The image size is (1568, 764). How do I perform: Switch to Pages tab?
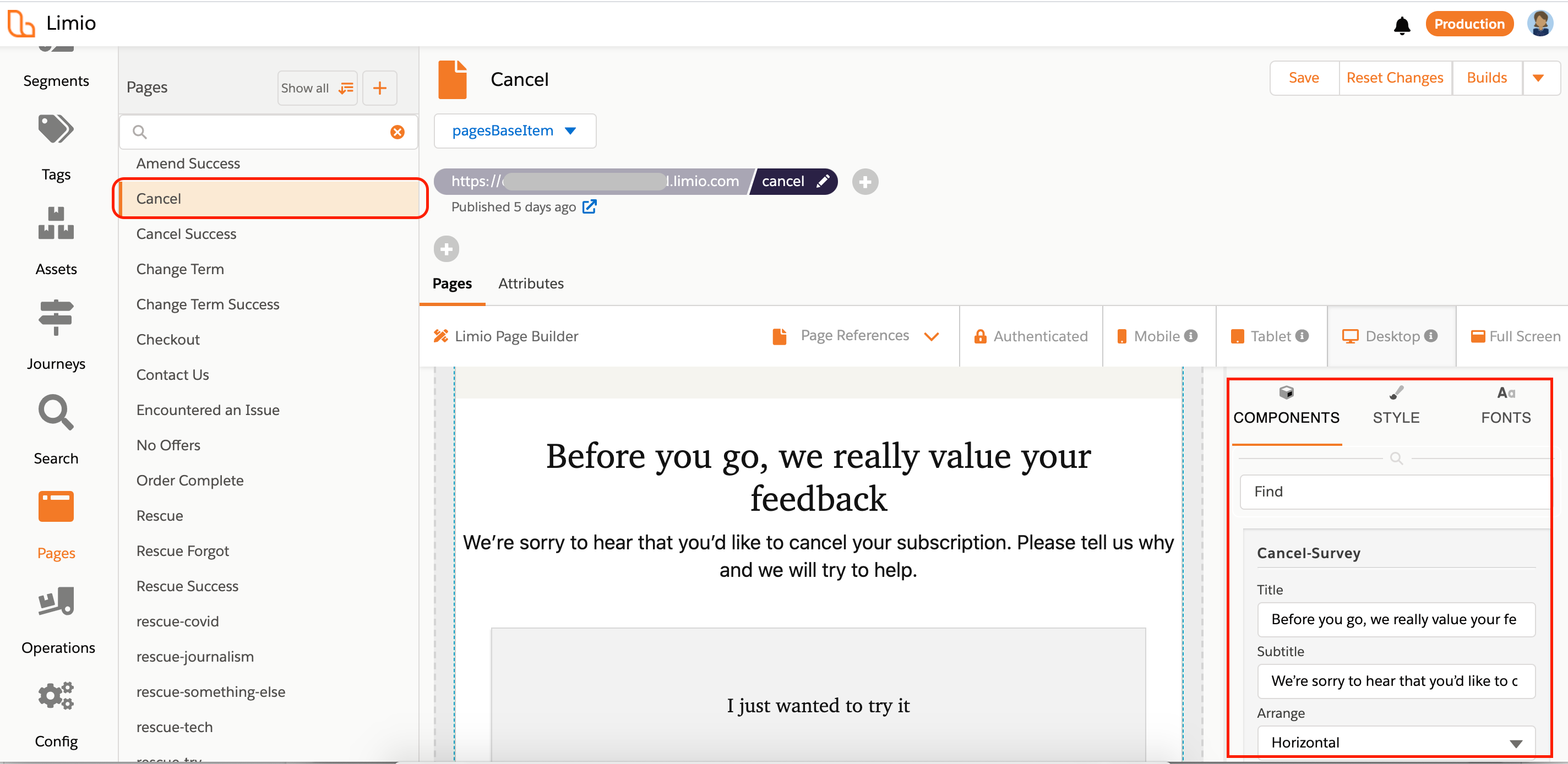[x=451, y=283]
